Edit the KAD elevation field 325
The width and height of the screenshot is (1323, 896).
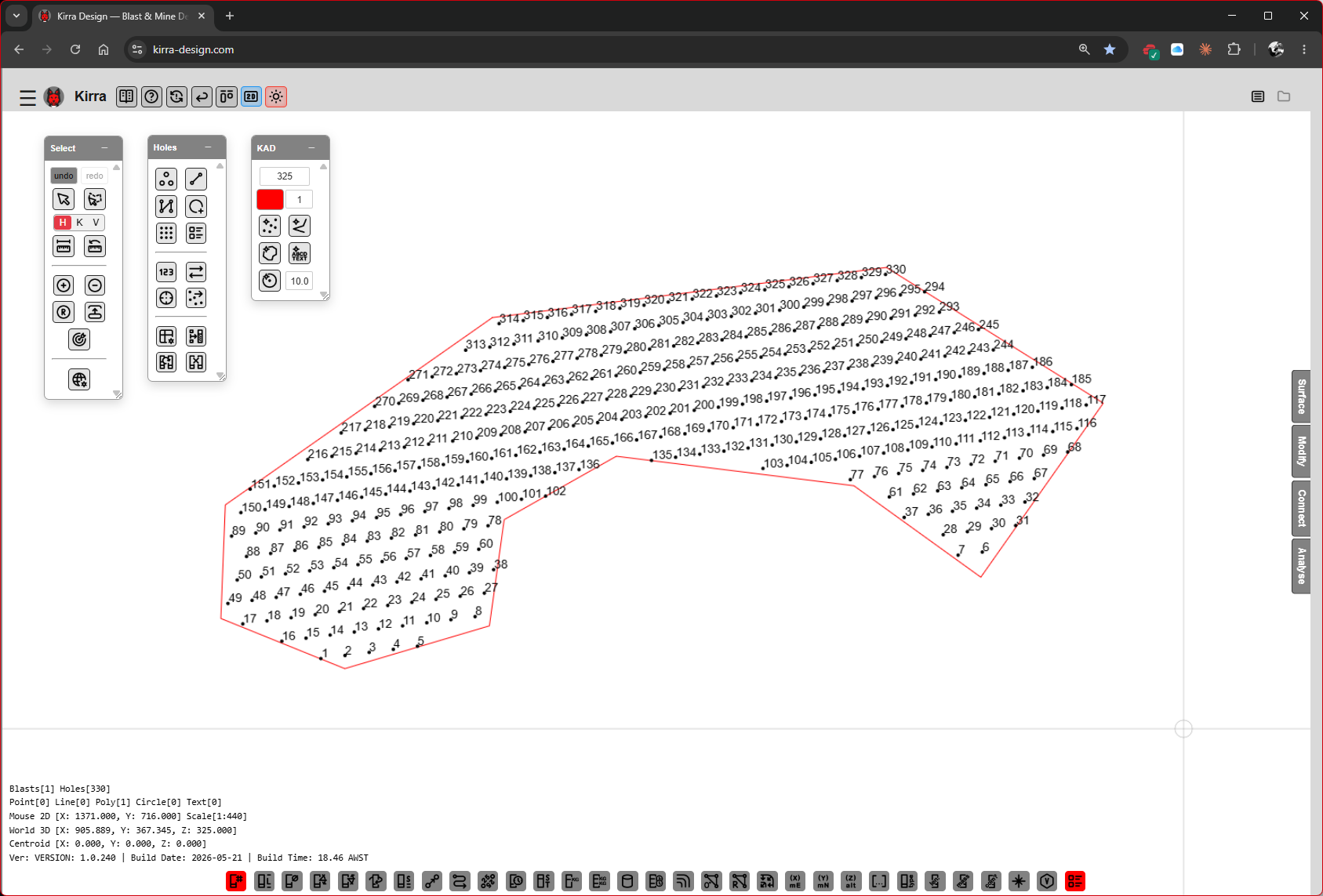coord(285,176)
